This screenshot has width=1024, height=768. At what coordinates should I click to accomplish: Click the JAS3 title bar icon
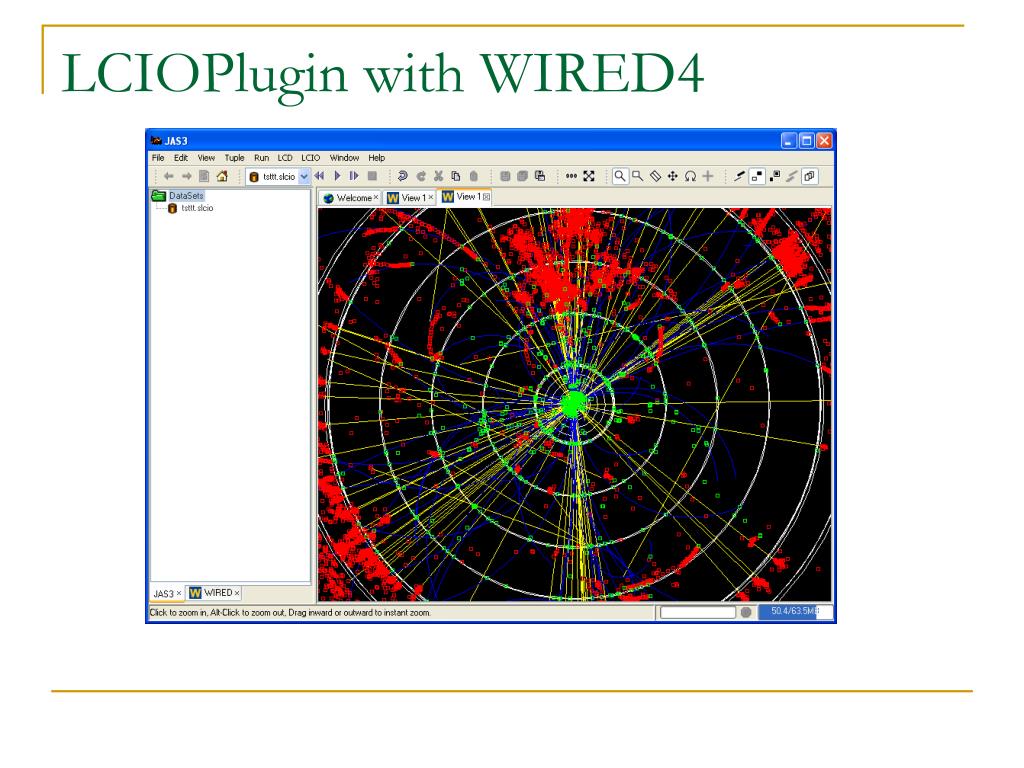click(x=156, y=140)
